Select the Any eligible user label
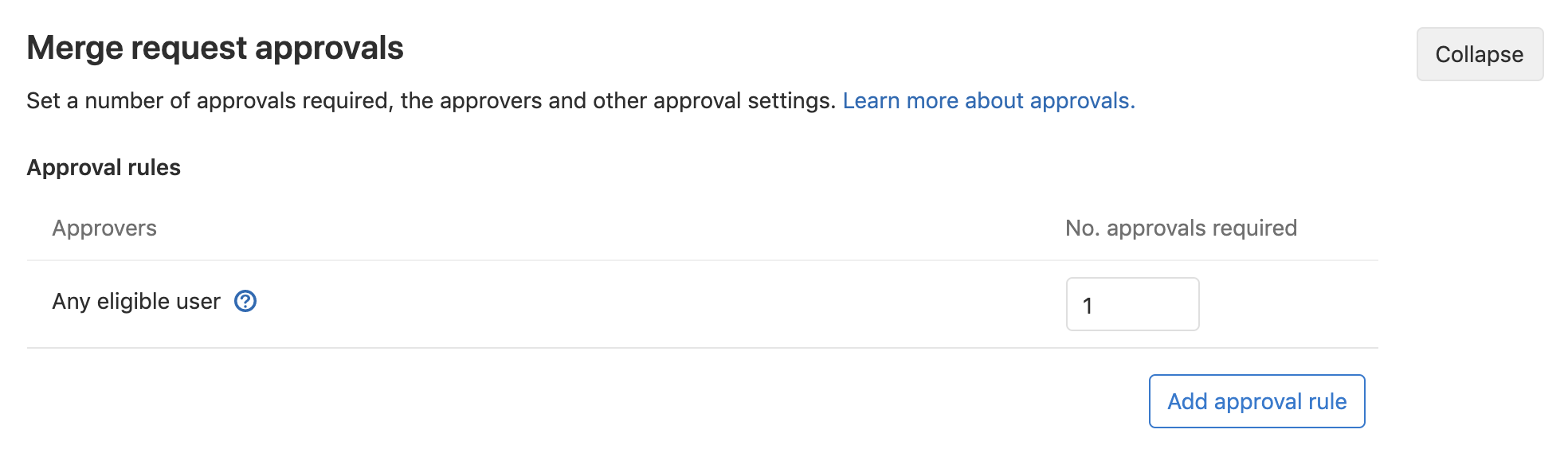1568x449 pixels. [x=136, y=302]
